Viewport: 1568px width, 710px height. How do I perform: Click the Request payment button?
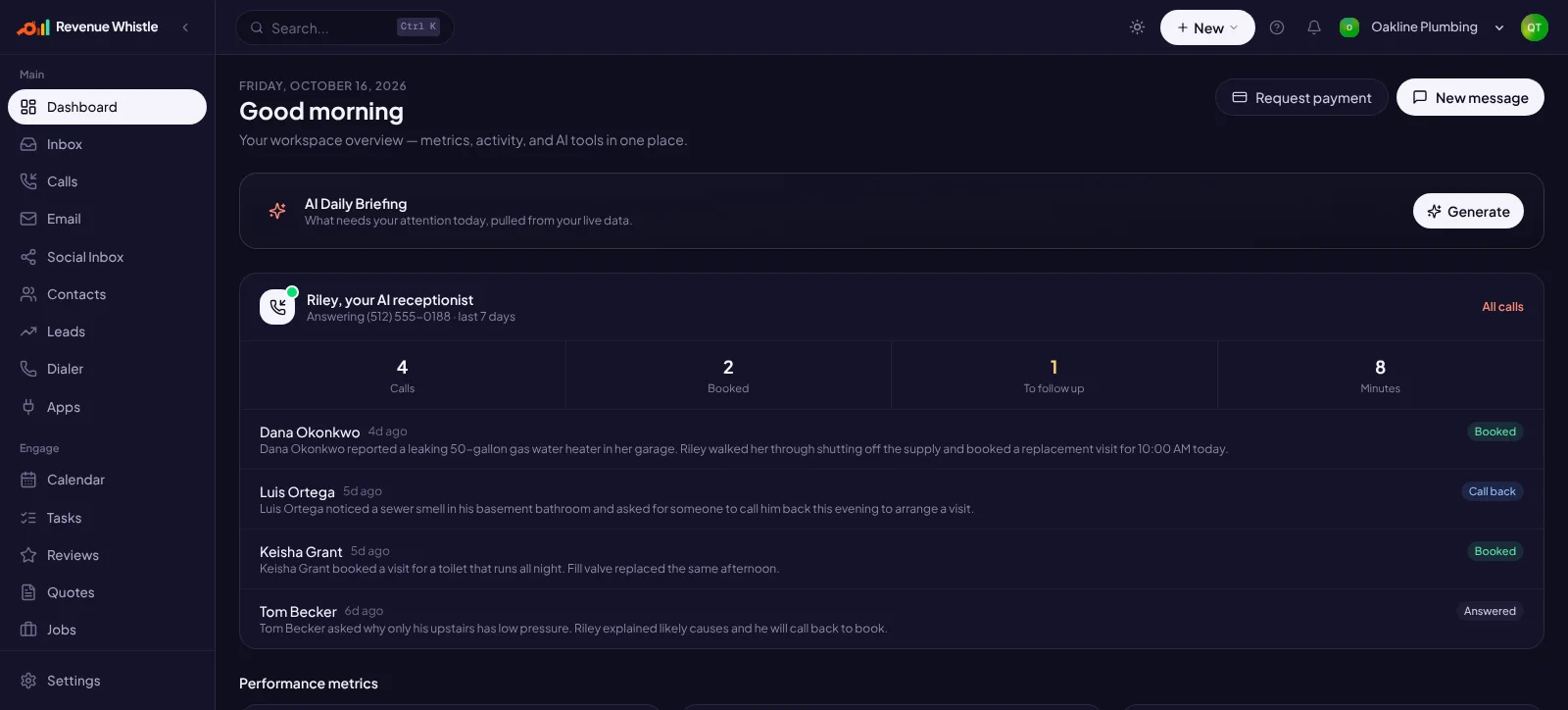point(1301,97)
